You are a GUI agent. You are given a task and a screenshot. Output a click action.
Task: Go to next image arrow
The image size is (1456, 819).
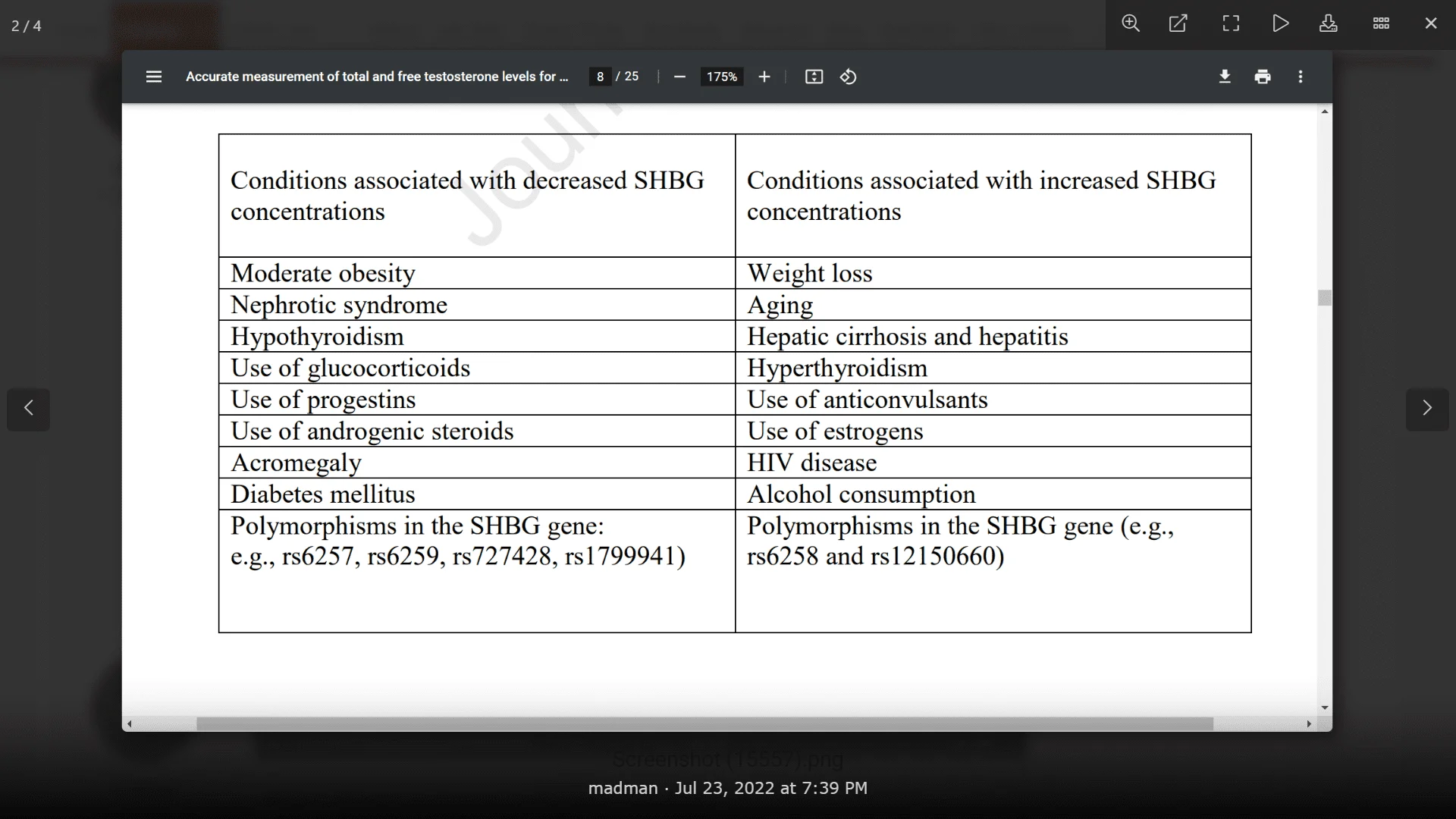coord(1427,409)
